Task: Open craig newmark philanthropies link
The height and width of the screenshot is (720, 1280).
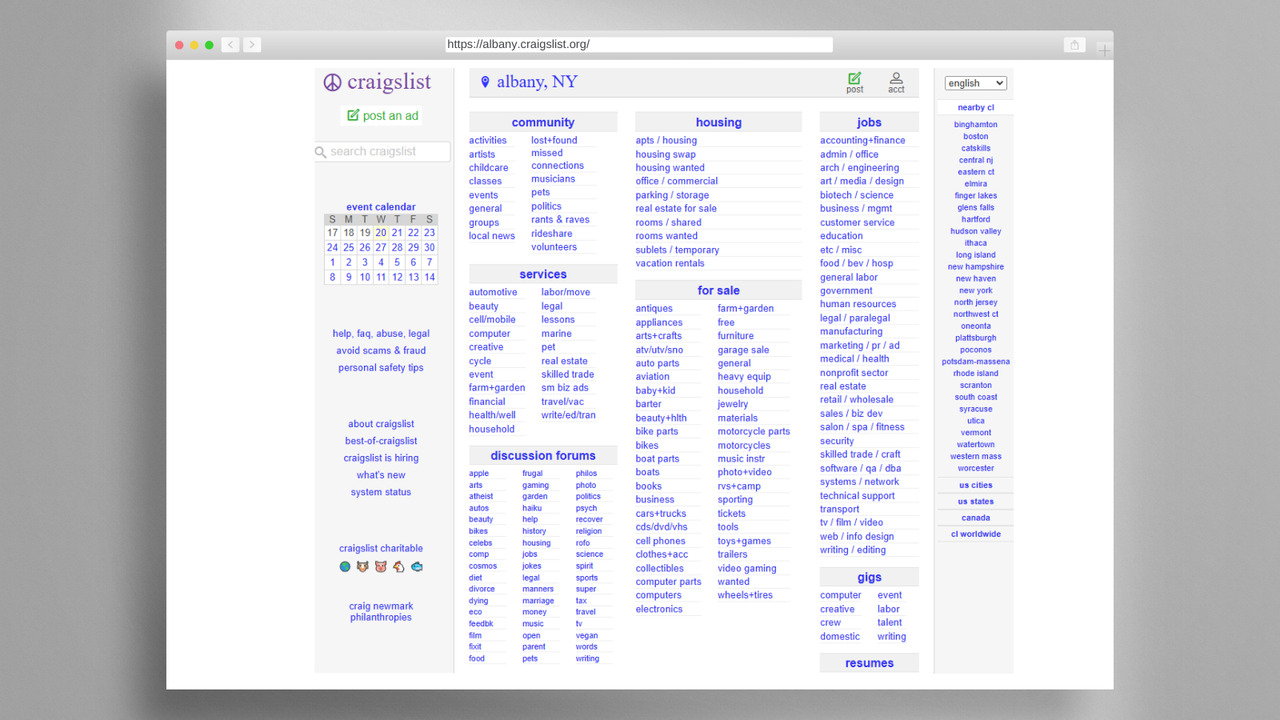Action: click(x=381, y=612)
